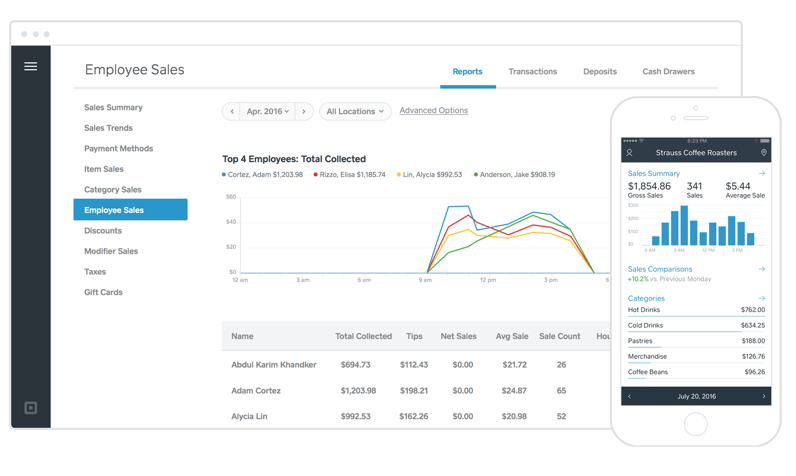Sort table by Total Collected header

(x=363, y=336)
